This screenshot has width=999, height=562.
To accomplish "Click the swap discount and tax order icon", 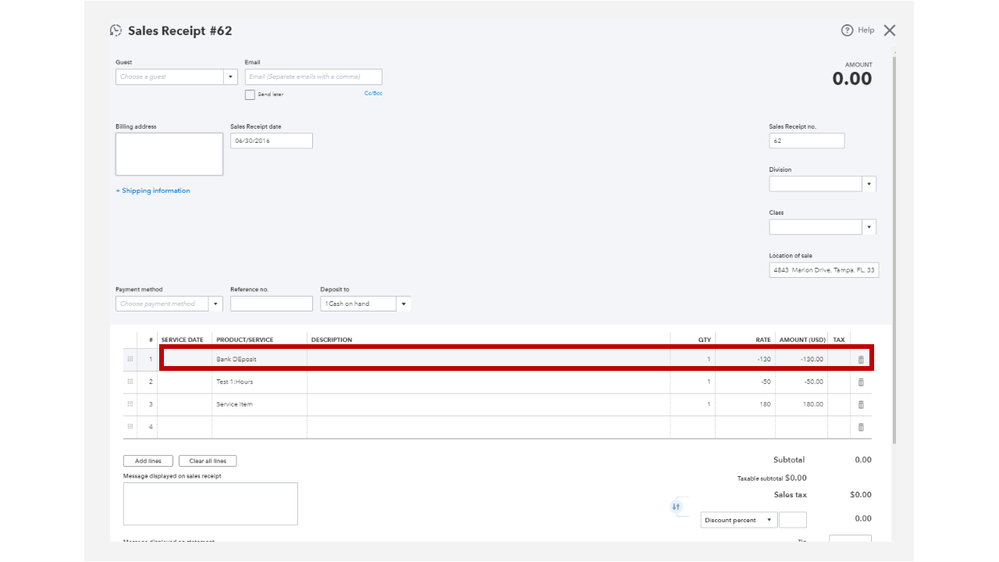I will 676,507.
